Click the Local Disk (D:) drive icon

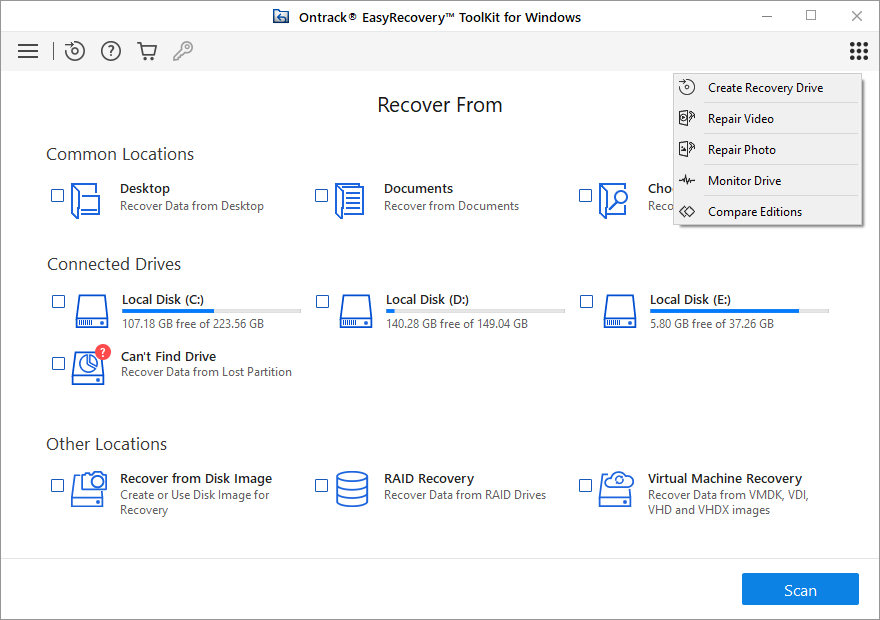356,311
